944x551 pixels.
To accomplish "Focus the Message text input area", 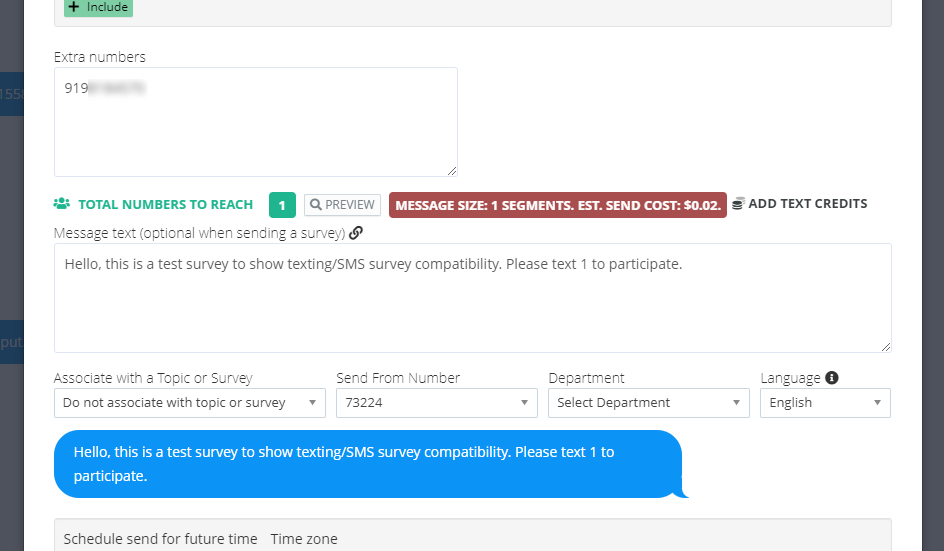I will (472, 300).
